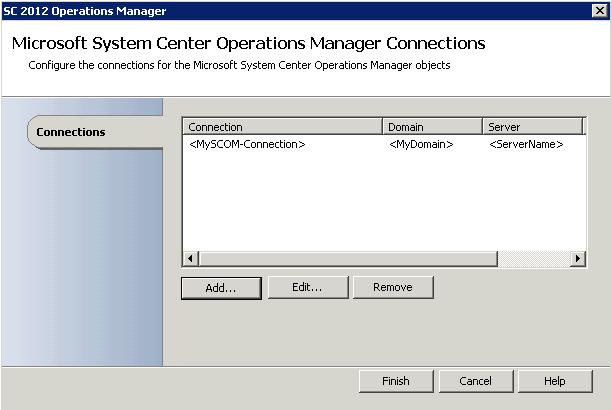Open Edit... for the connection
611x410 pixels.
(308, 288)
